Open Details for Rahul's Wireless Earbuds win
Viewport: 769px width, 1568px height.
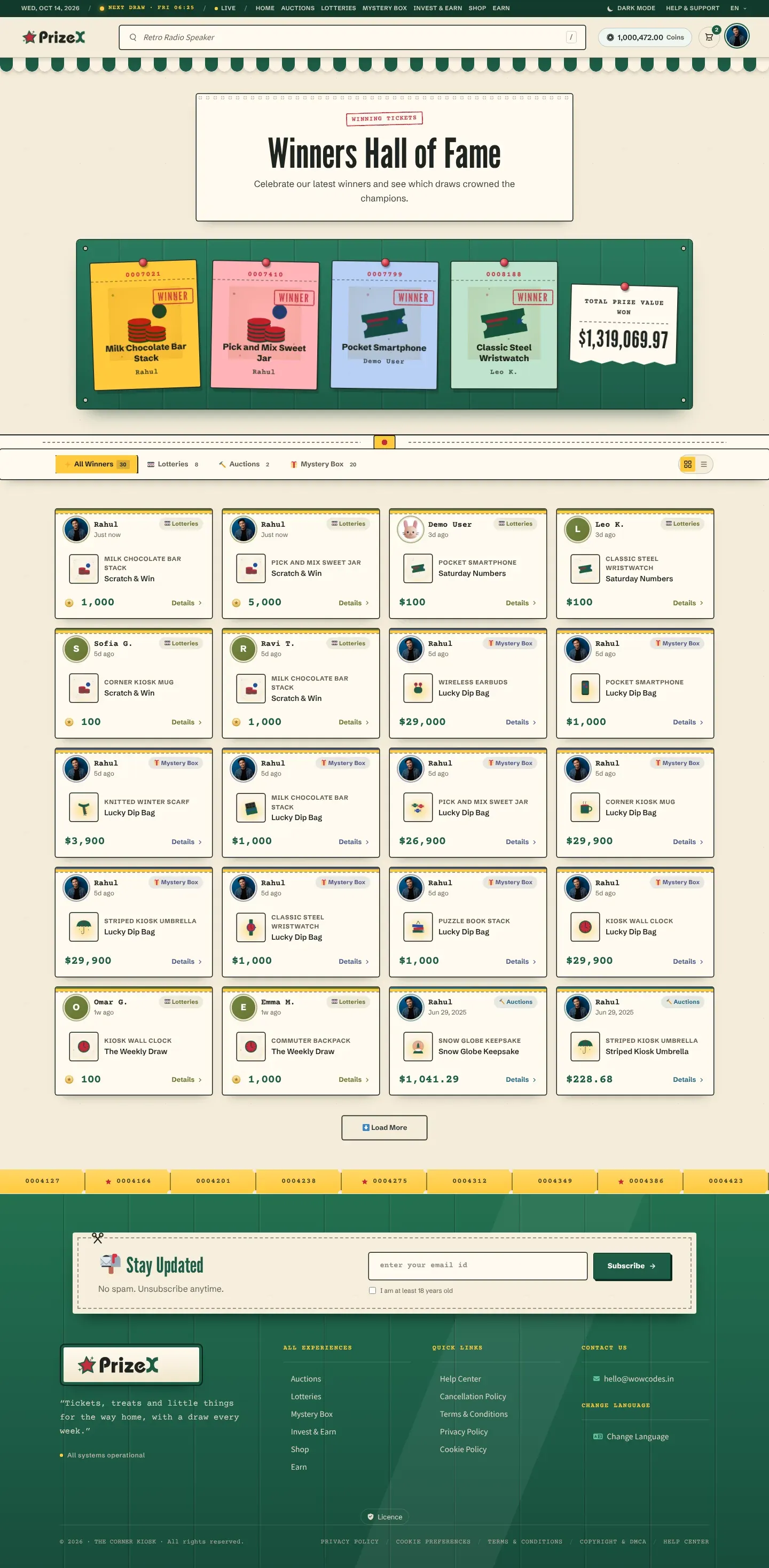coord(521,722)
